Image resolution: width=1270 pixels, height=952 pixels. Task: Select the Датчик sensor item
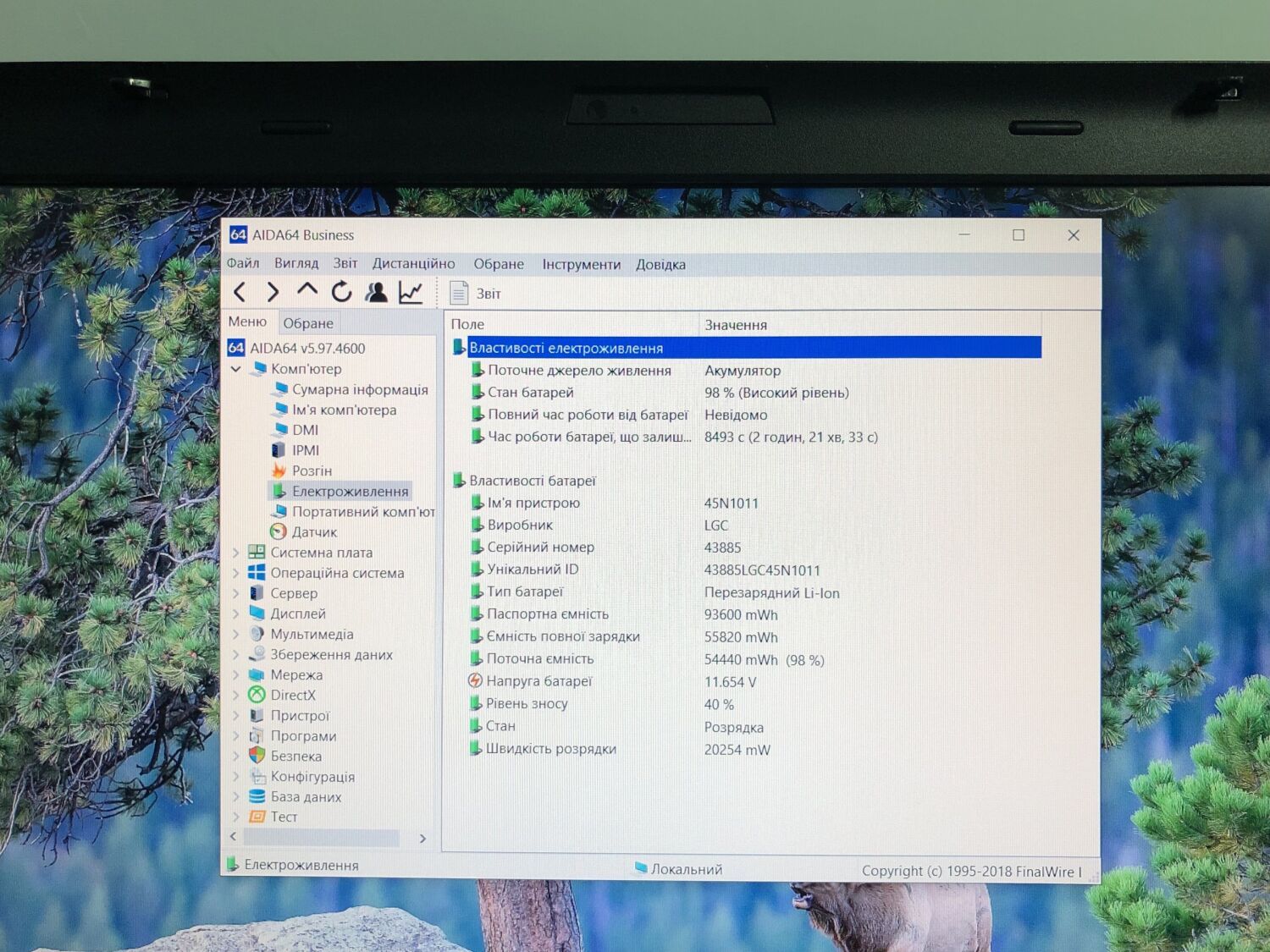313,532
